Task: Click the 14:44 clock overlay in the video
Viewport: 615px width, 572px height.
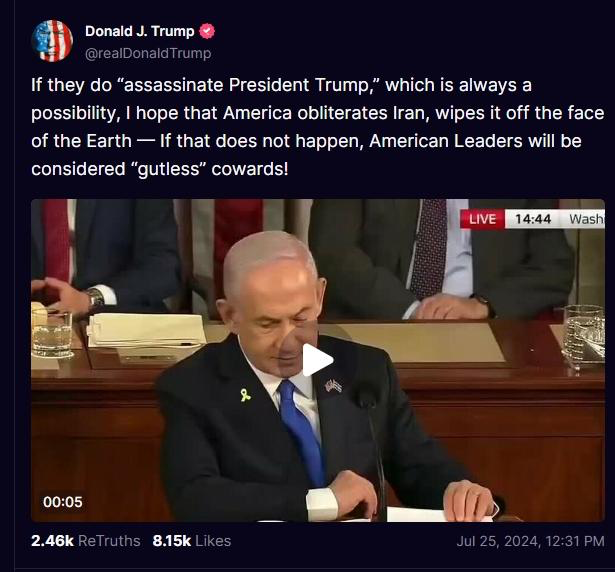Action: (x=533, y=219)
